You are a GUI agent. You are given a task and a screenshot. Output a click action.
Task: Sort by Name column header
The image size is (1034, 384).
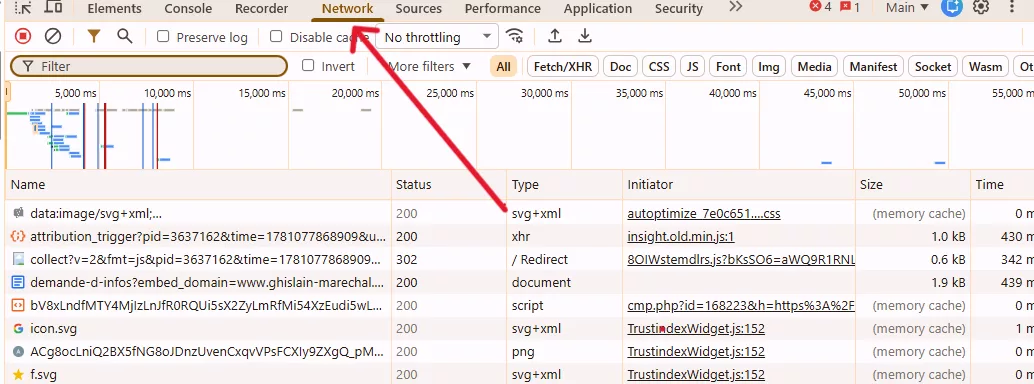pos(198,185)
